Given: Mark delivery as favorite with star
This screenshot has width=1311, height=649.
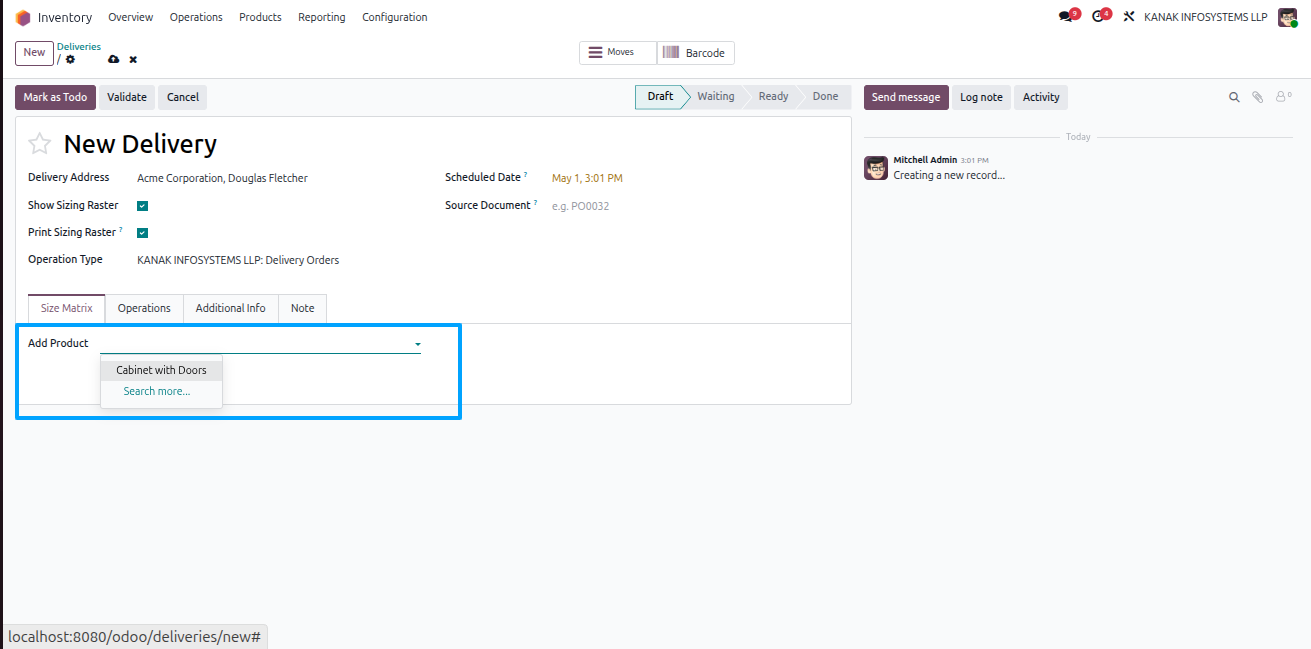Looking at the screenshot, I should 39,144.
